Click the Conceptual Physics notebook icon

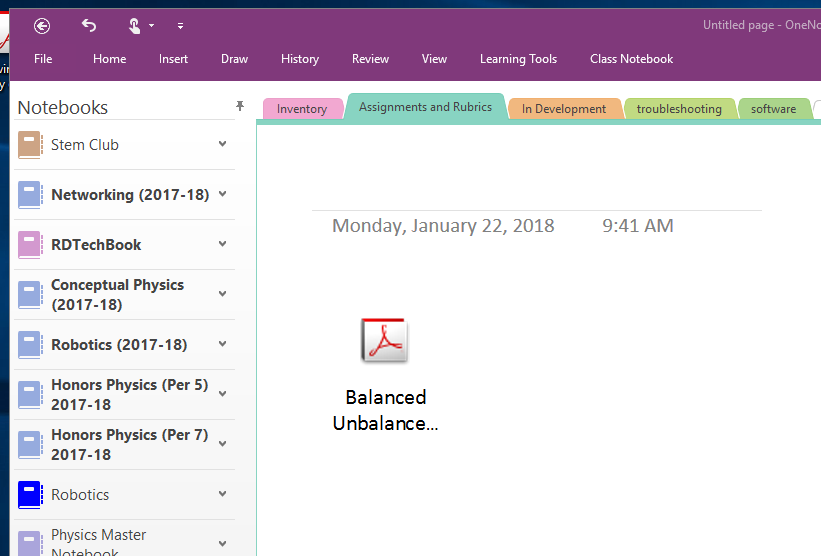tap(30, 295)
